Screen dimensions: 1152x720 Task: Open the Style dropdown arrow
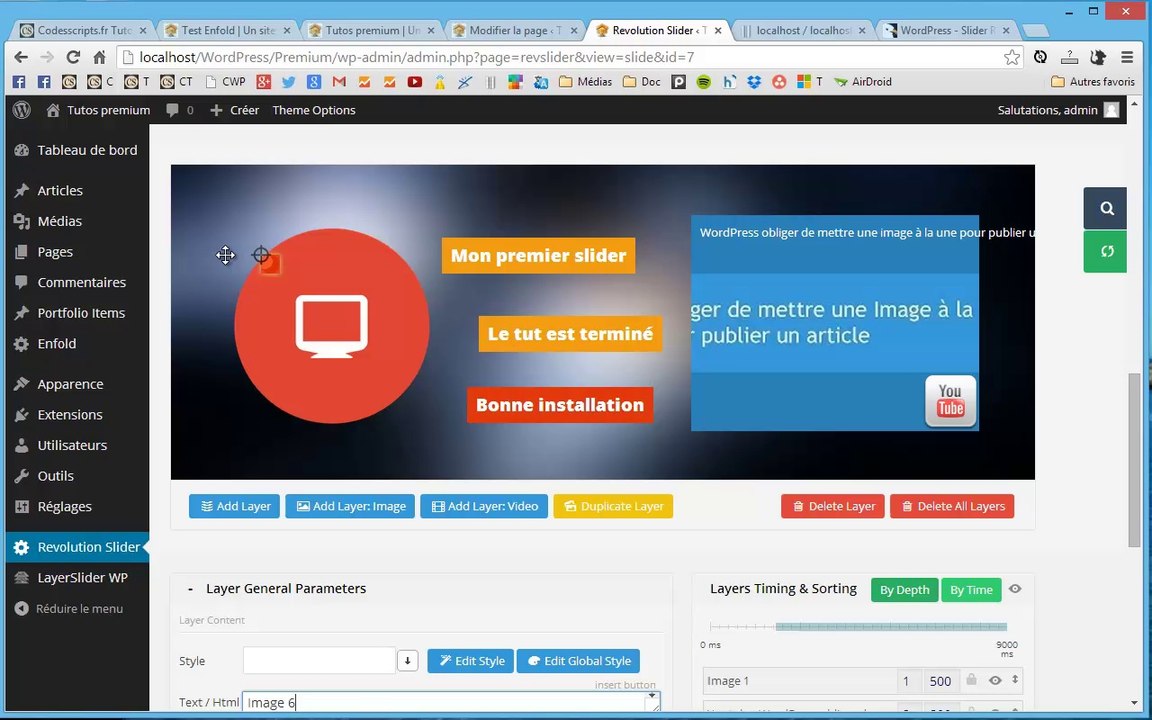point(408,660)
